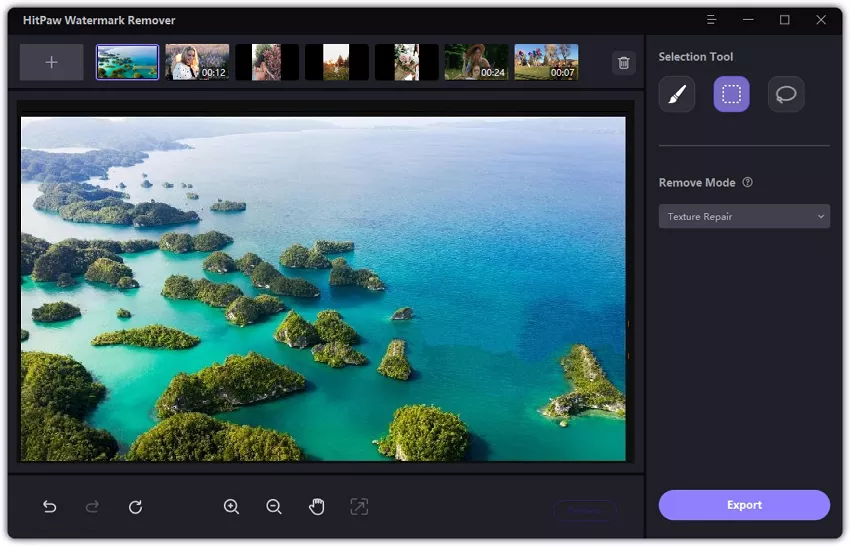Select the Marquee rectangle selection tool
850x546 pixels.
coord(731,94)
